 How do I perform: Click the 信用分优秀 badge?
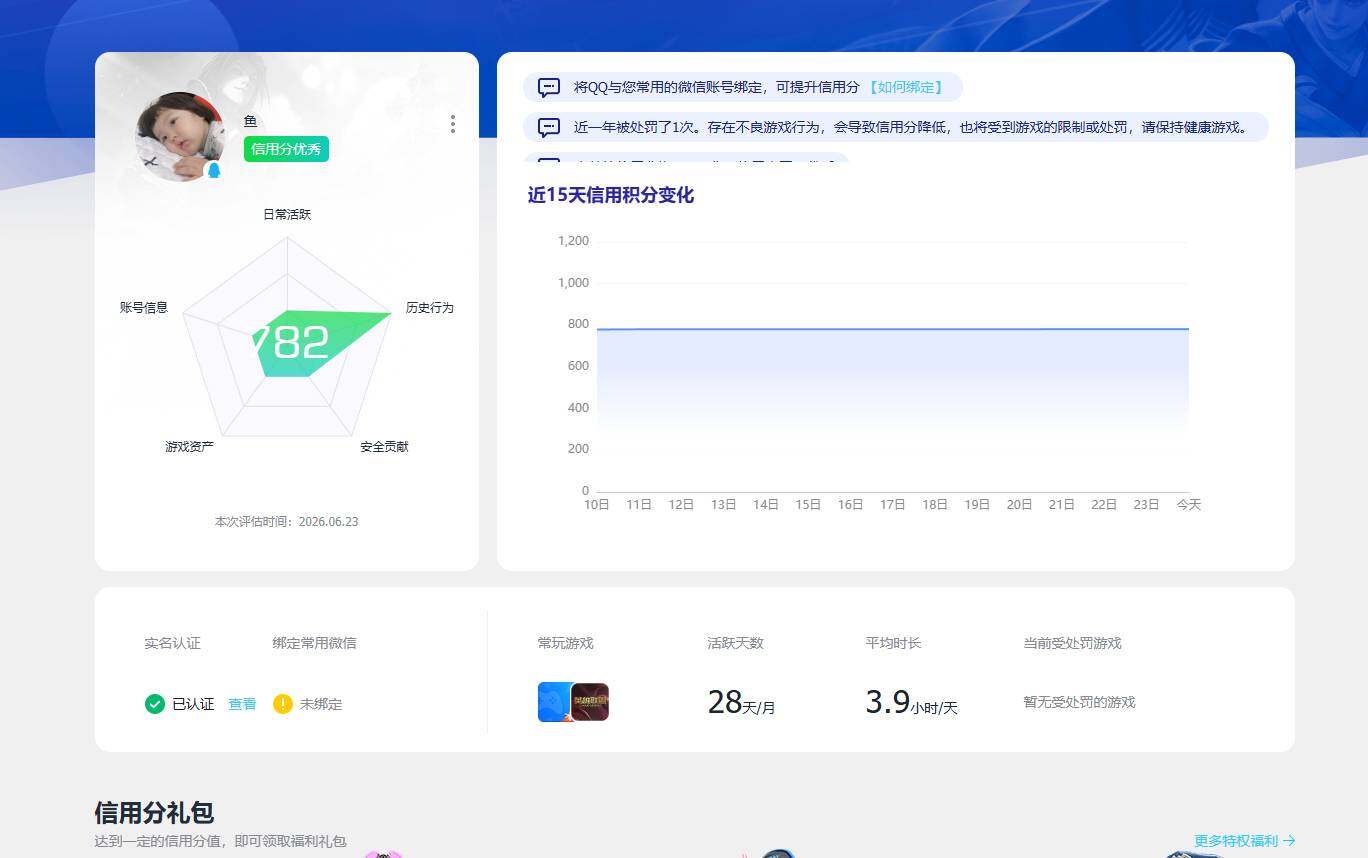286,149
